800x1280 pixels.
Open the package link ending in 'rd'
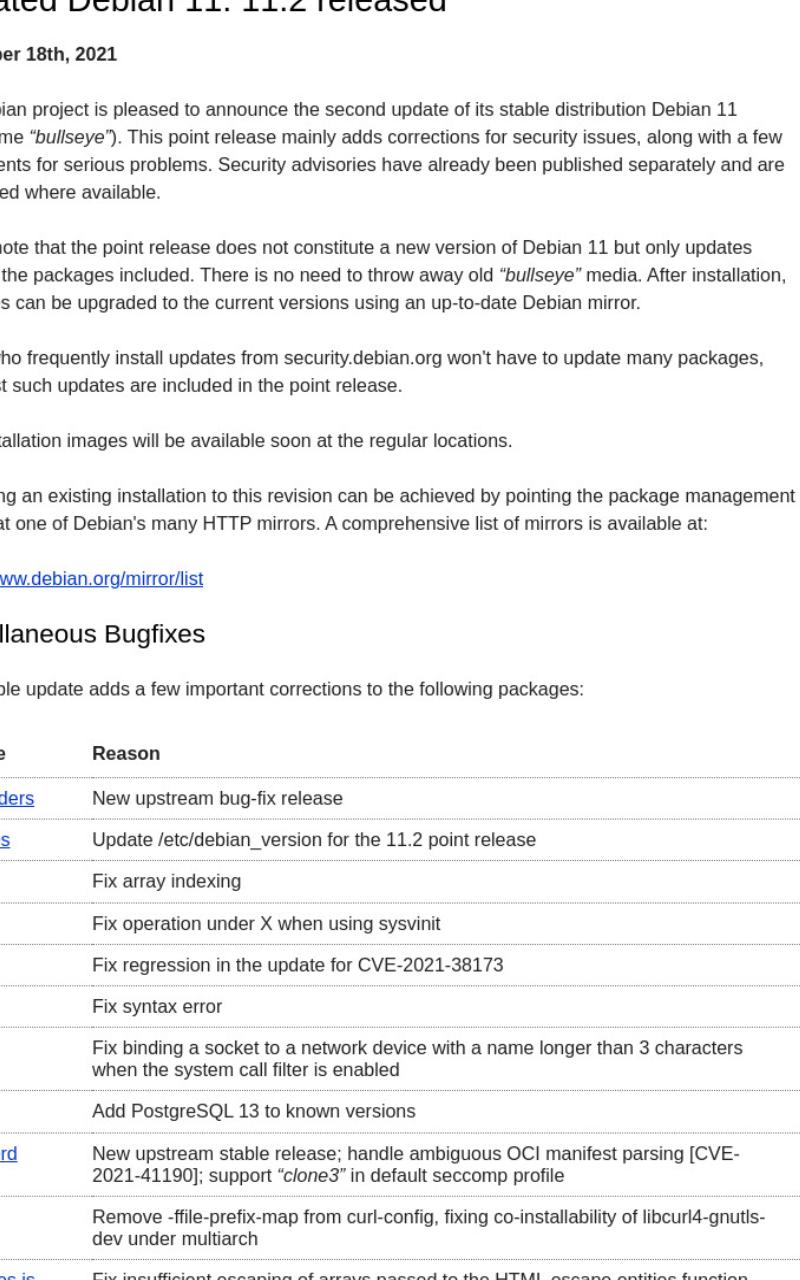pos(8,1154)
